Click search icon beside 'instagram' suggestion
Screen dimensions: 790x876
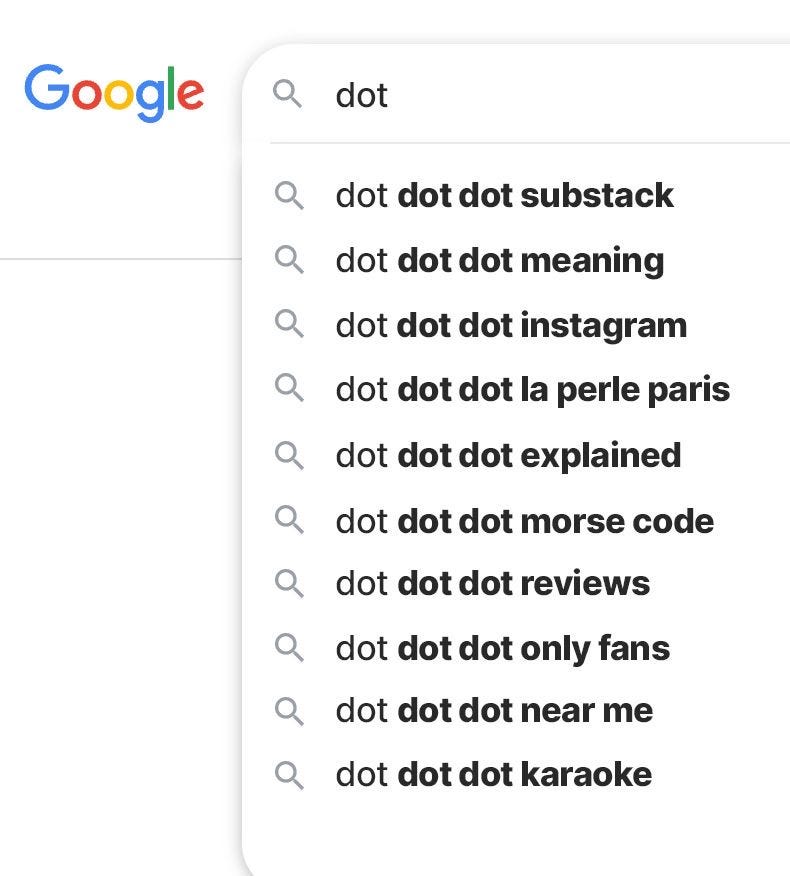(289, 325)
